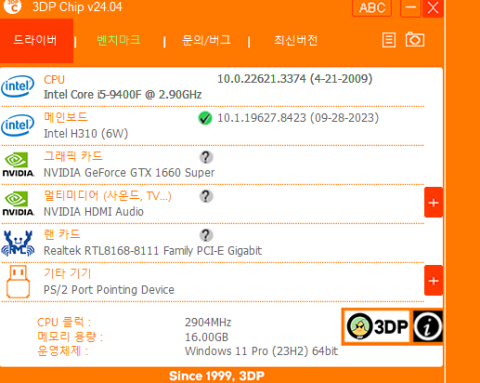Click the ABC language button
Image resolution: width=480 pixels, height=383 pixels.
click(x=372, y=8)
